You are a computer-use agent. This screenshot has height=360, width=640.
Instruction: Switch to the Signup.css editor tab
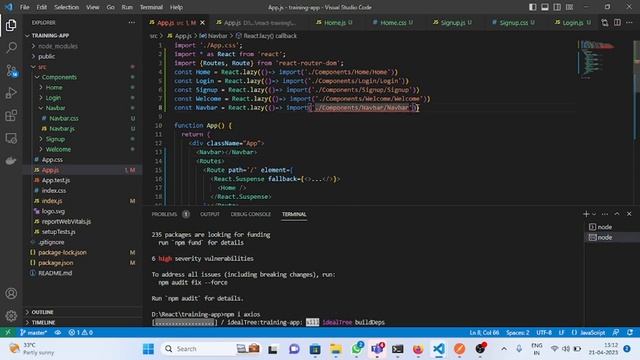[513, 22]
